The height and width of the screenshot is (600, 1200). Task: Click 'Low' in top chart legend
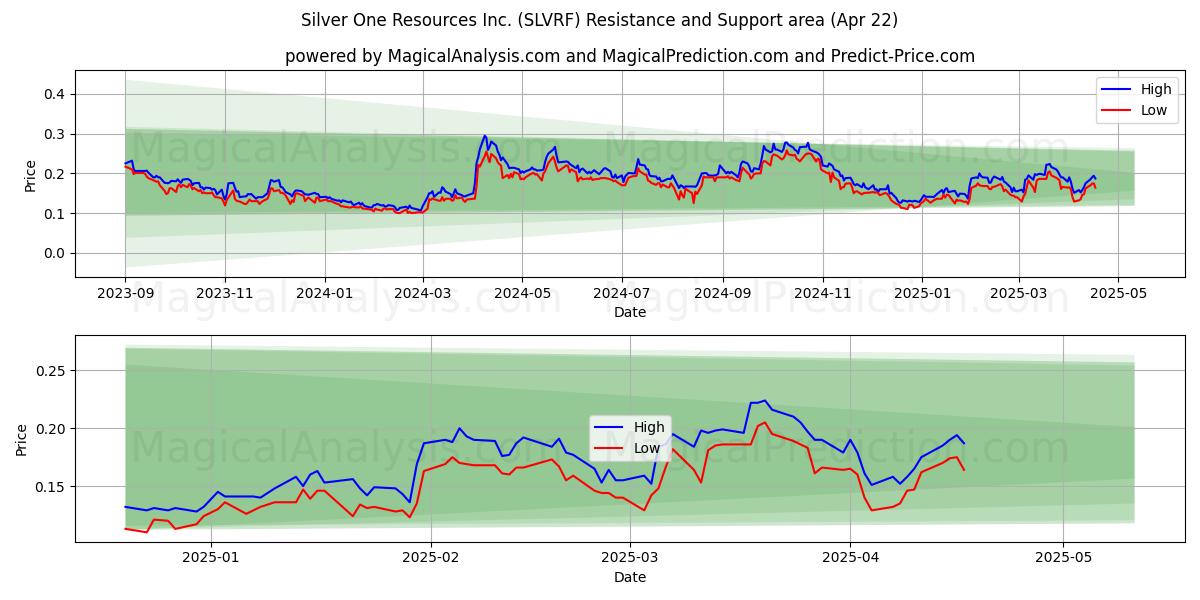(x=1154, y=110)
